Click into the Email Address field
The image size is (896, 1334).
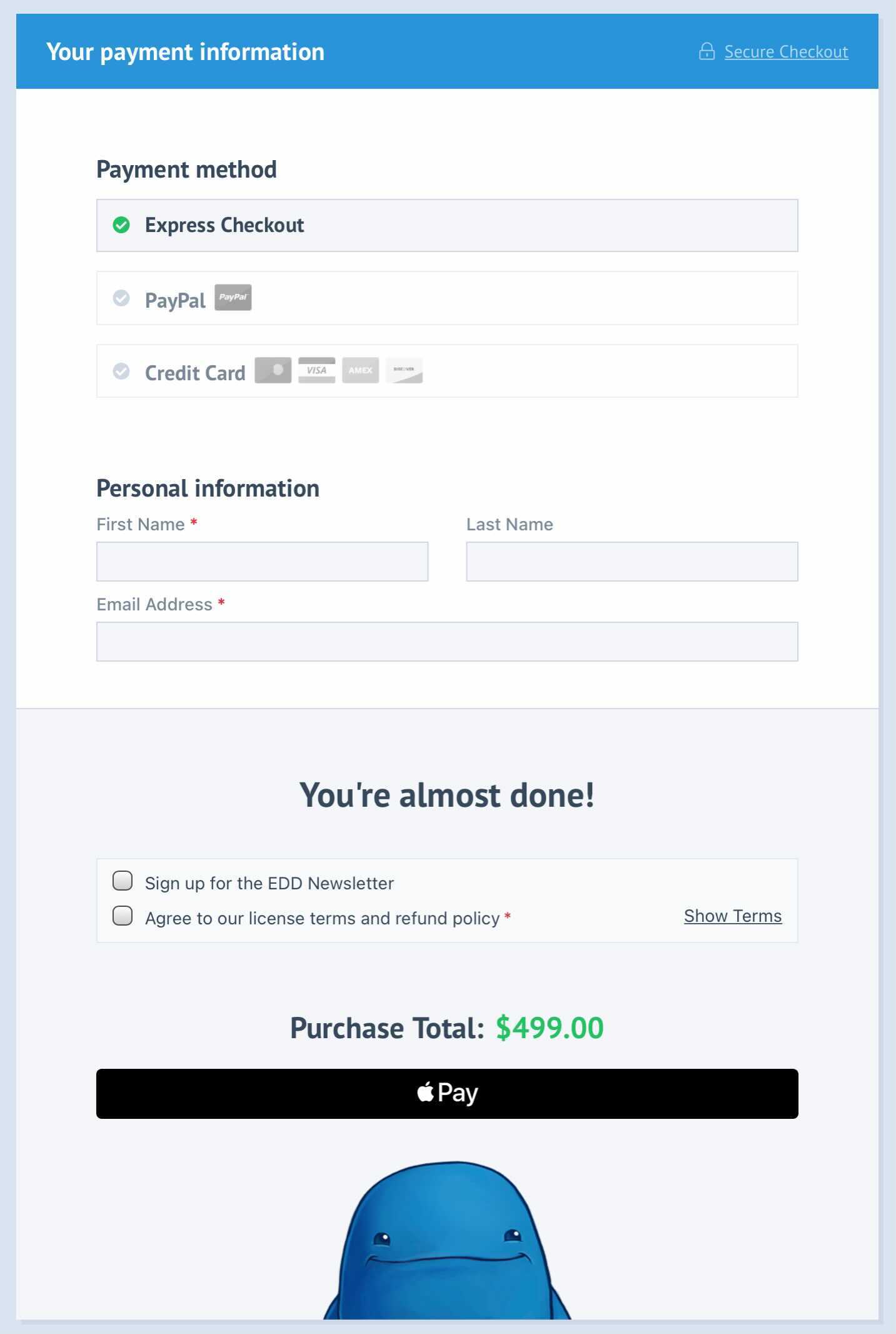(447, 642)
